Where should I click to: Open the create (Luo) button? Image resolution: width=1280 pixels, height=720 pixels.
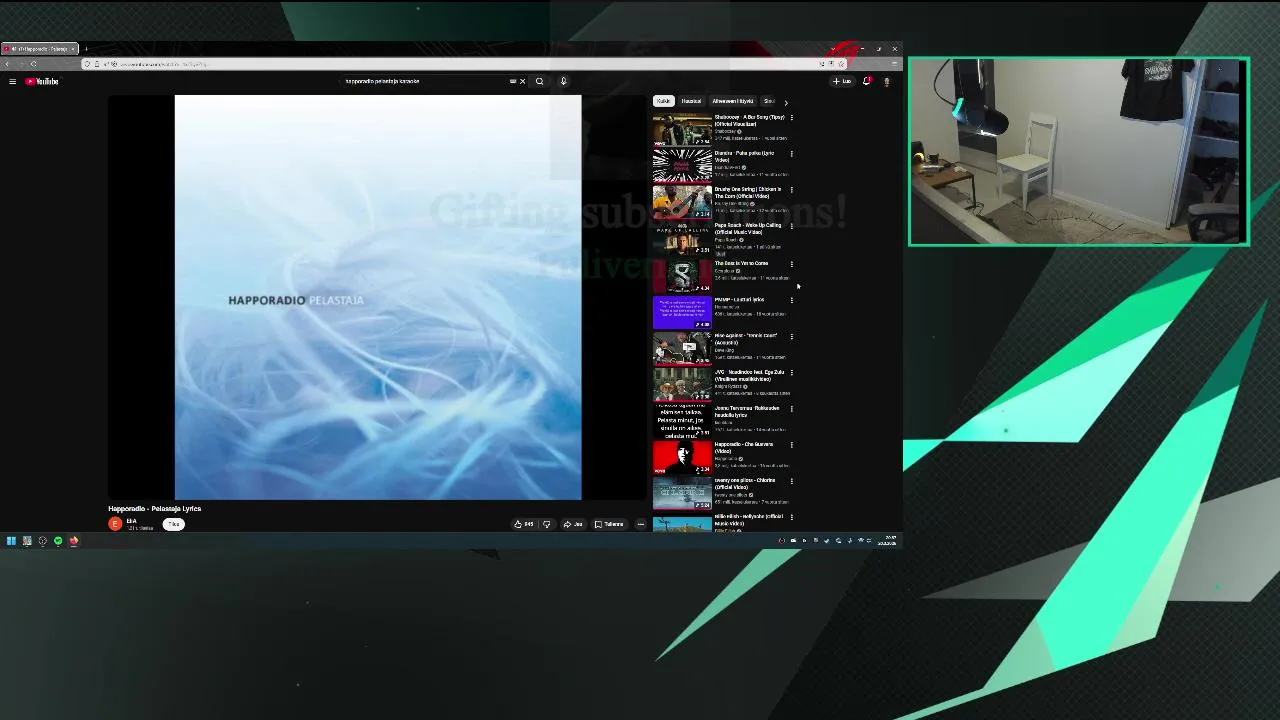tap(842, 81)
